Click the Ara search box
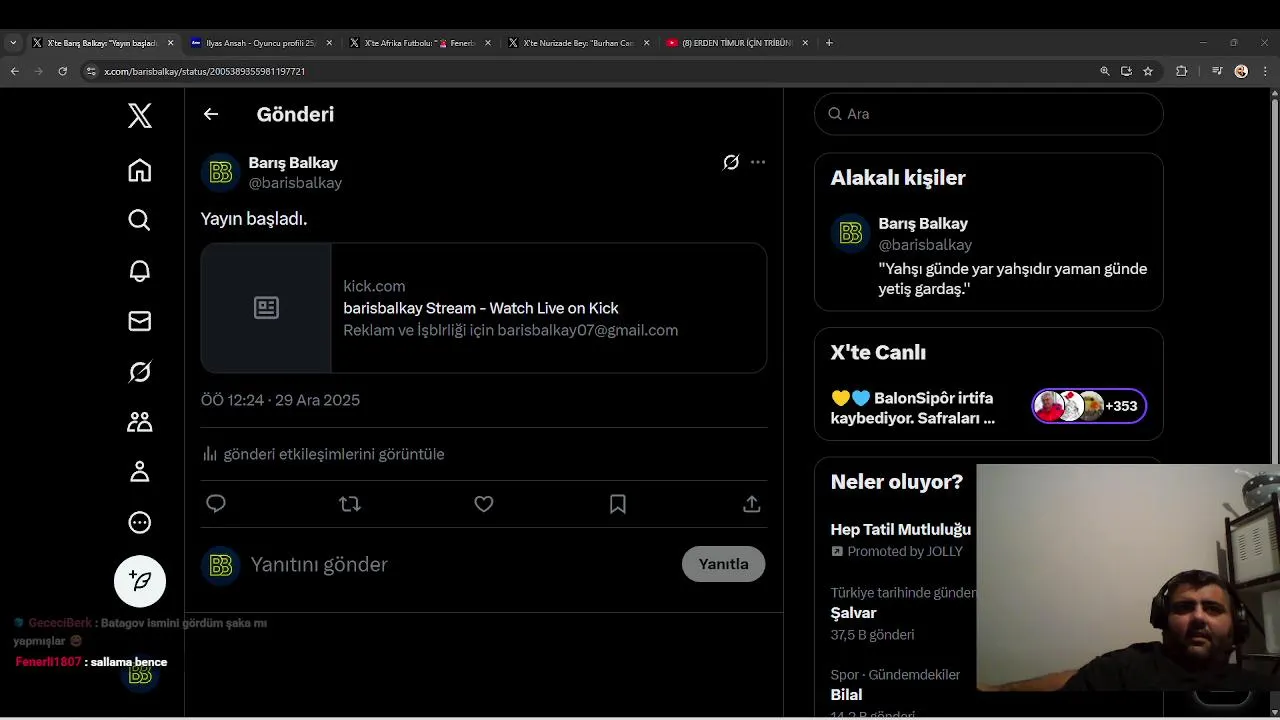The width and height of the screenshot is (1280, 720). (x=989, y=114)
